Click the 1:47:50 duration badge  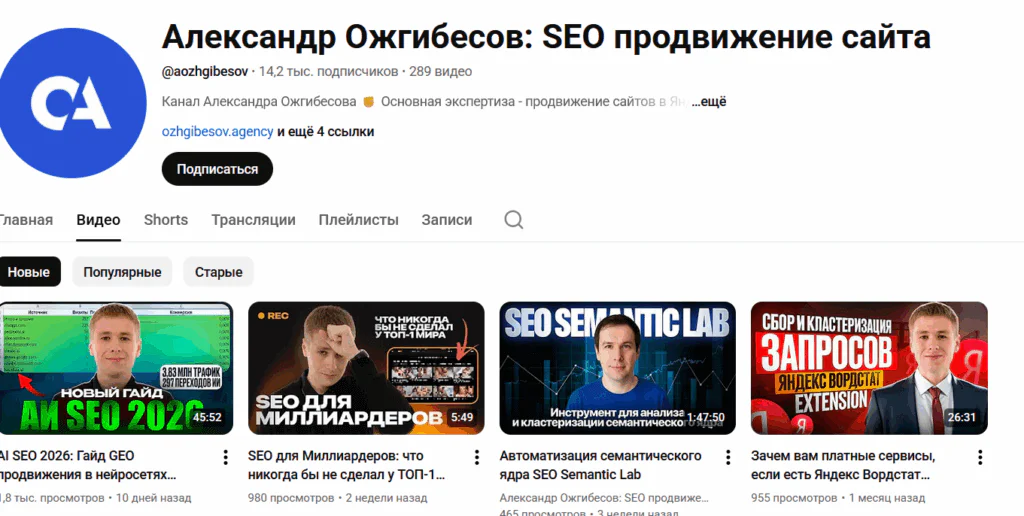pos(705,417)
